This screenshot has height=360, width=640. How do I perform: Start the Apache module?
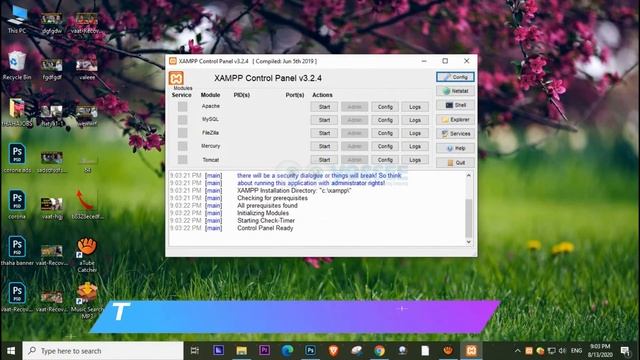tap(324, 107)
